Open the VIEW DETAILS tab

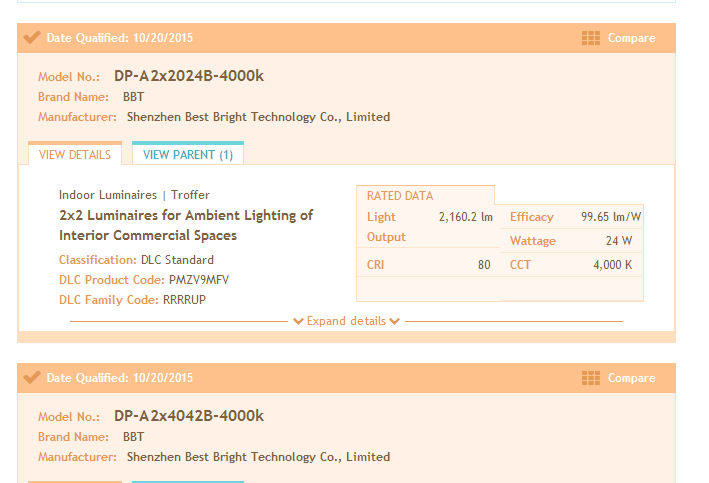tap(75, 155)
